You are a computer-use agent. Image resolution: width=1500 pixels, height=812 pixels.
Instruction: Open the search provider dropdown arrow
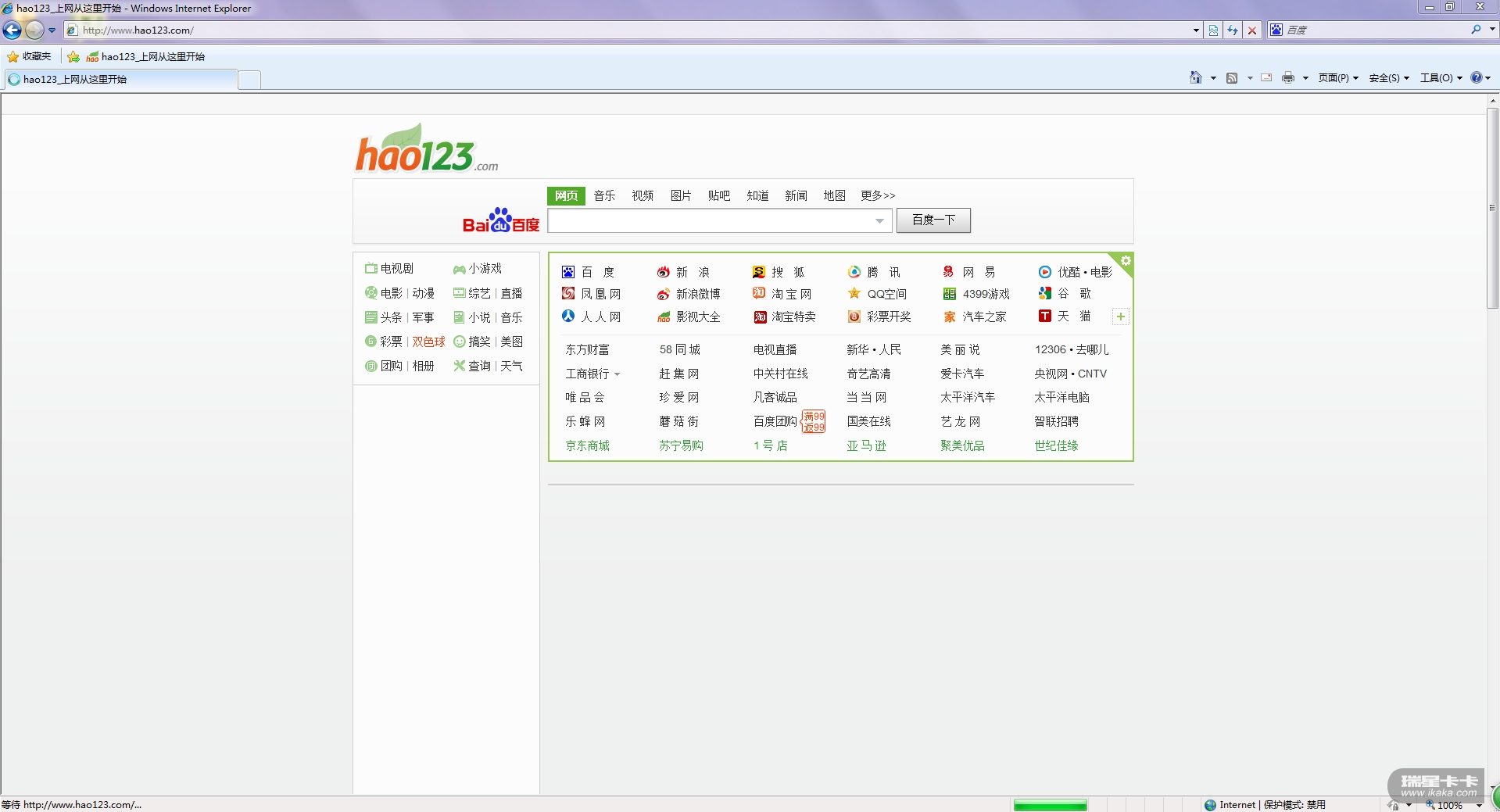pyautogui.click(x=1492, y=30)
